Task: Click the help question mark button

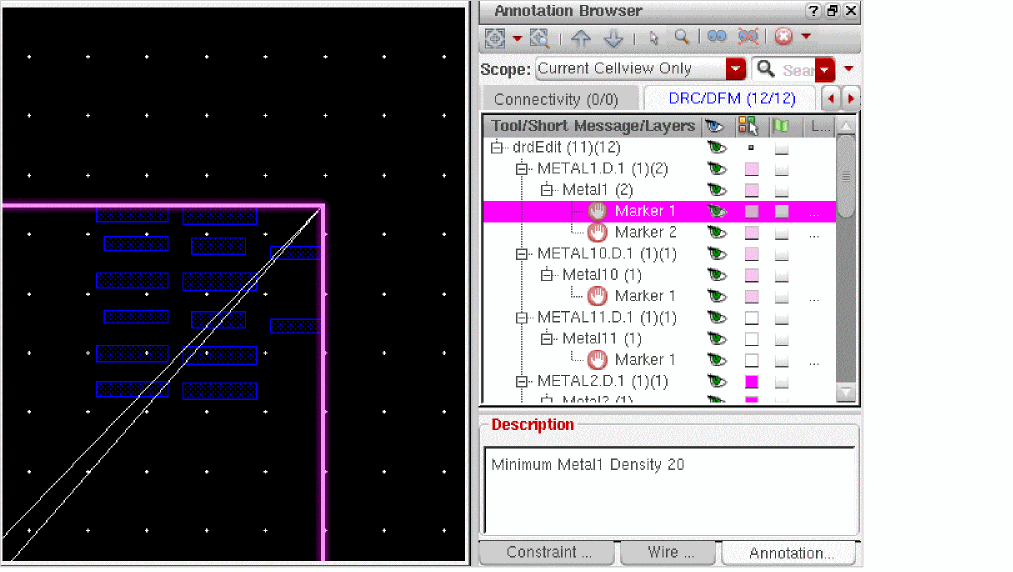Action: [814, 11]
